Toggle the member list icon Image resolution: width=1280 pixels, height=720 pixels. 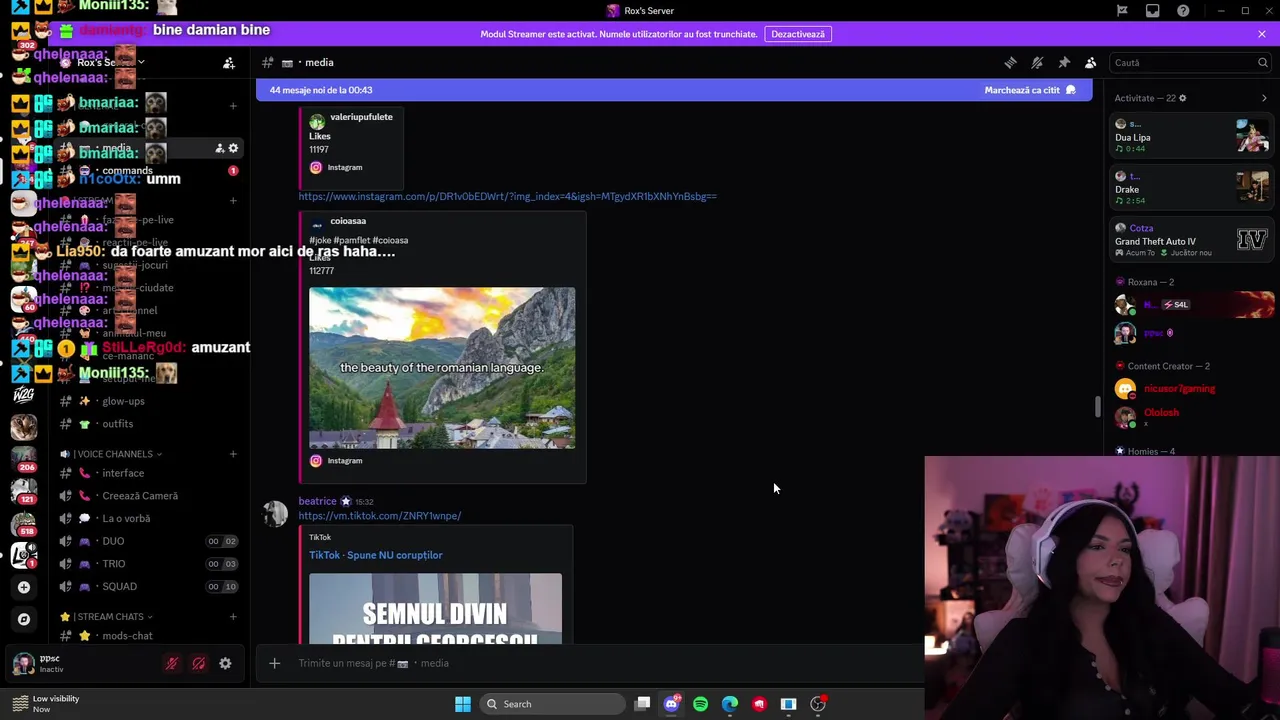(x=1091, y=62)
